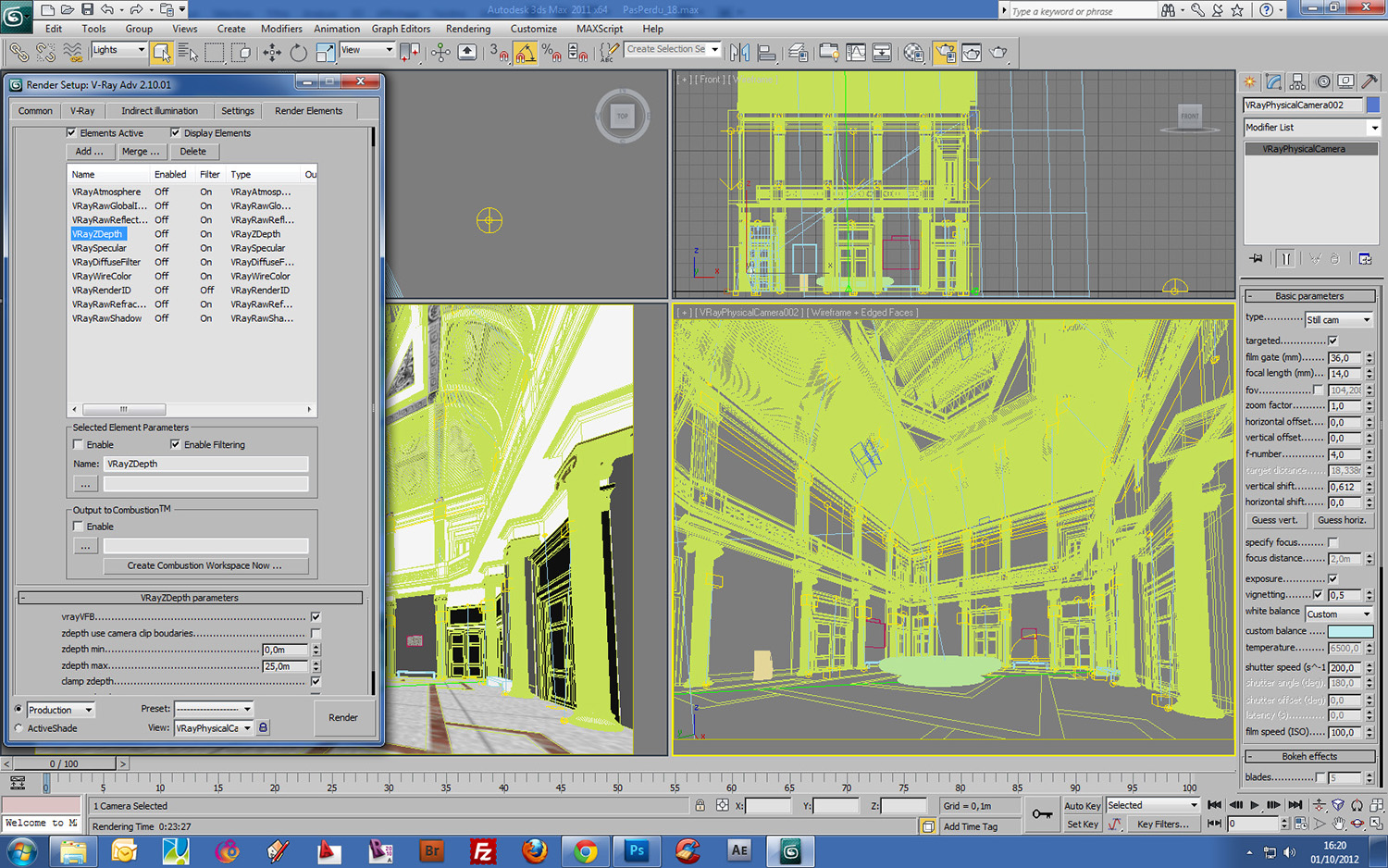Switch to the Indirect illumination tab
The width and height of the screenshot is (1388, 868).
[x=159, y=111]
